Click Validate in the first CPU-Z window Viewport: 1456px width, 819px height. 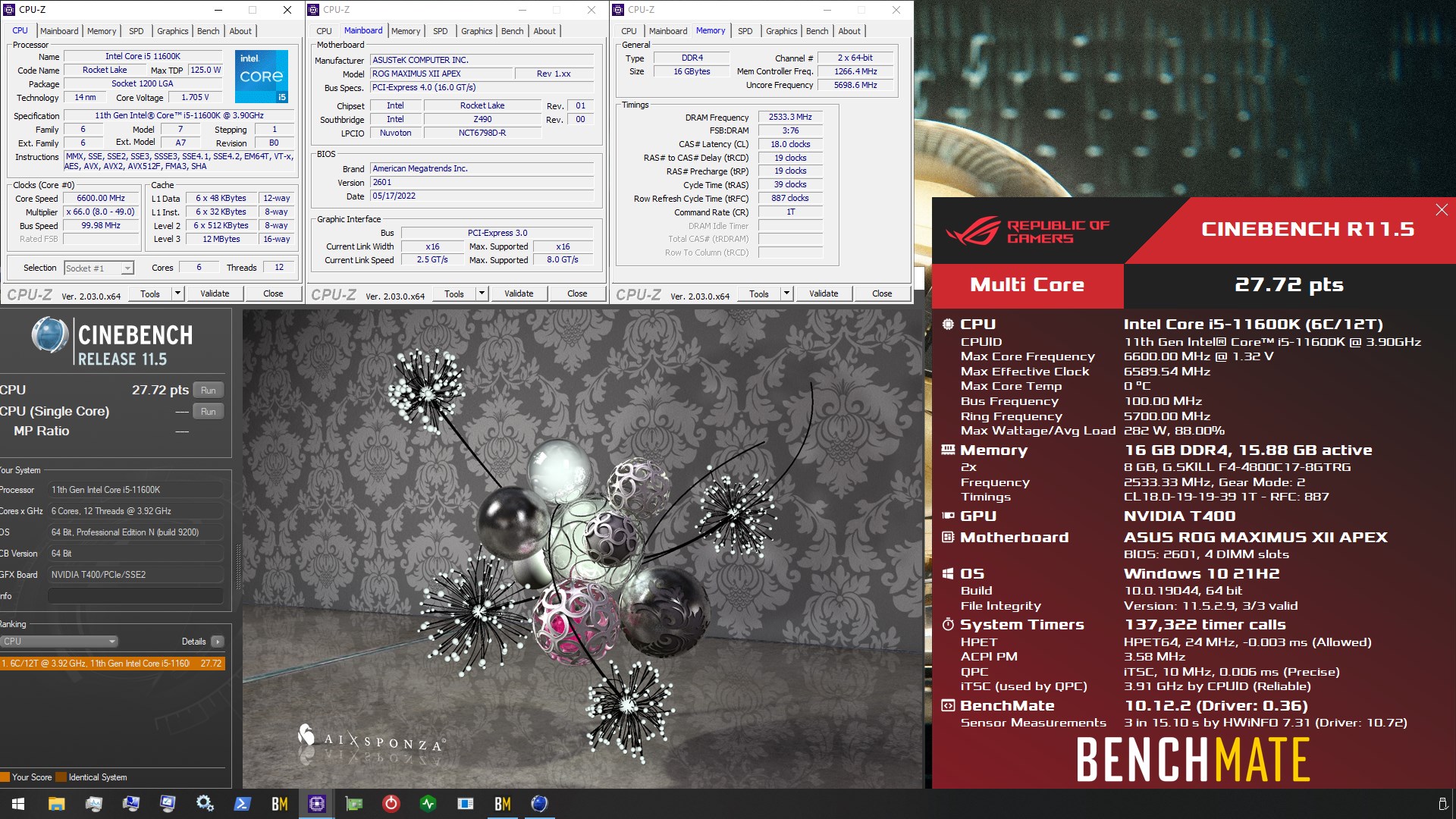[x=215, y=293]
